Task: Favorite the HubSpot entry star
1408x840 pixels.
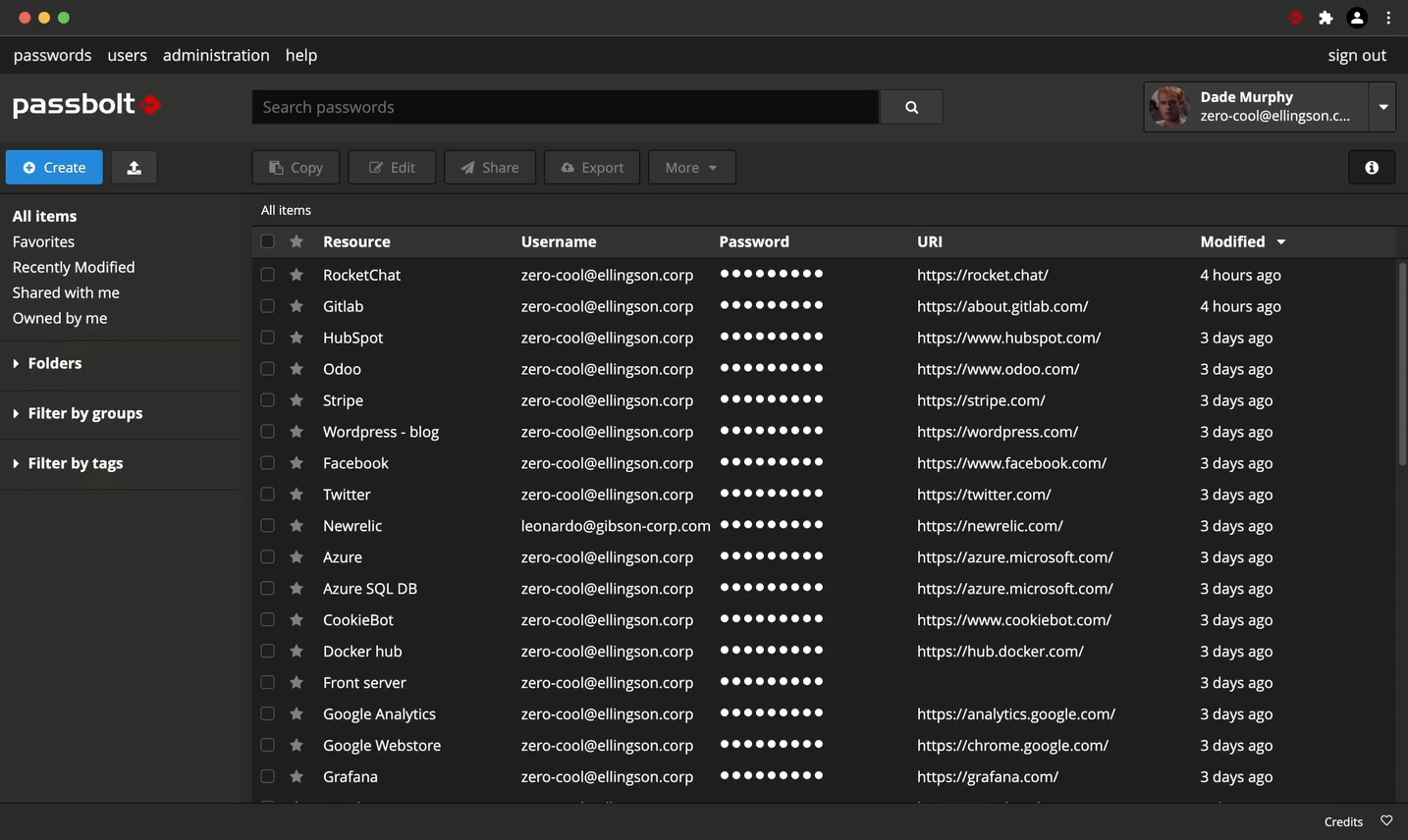Action: (297, 338)
